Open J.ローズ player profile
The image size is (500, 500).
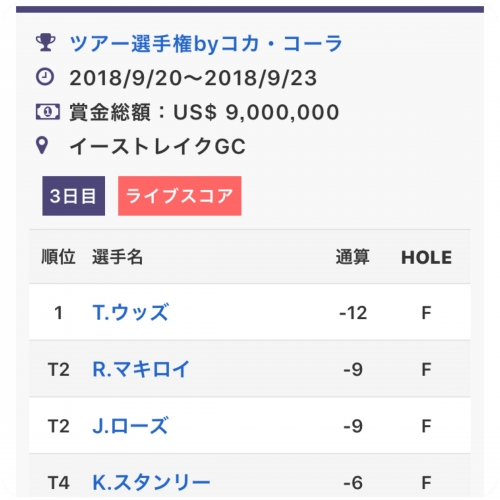(130, 426)
